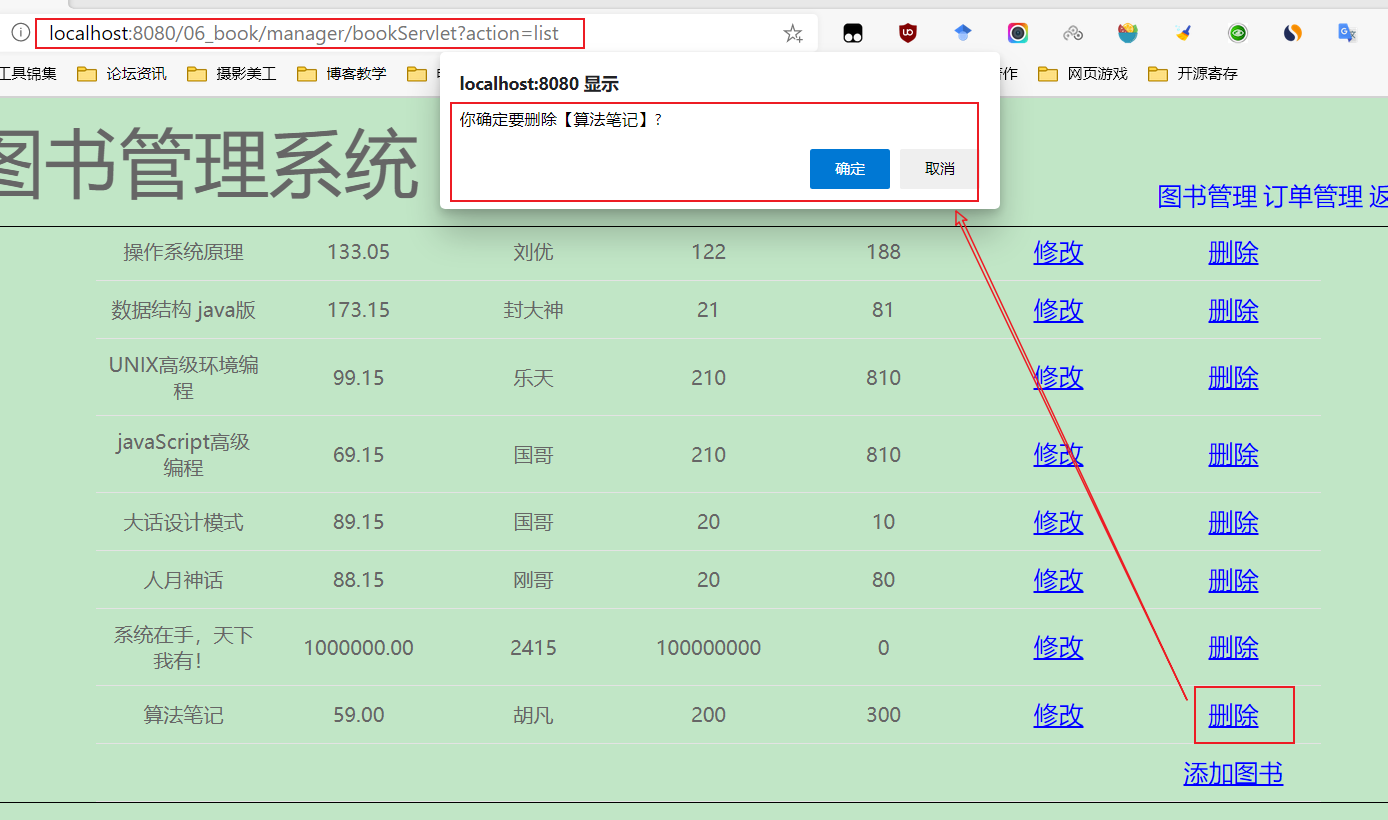Open the 摄影美工 bookmark folder
Viewport: 1388px width, 820px height.
(x=232, y=74)
